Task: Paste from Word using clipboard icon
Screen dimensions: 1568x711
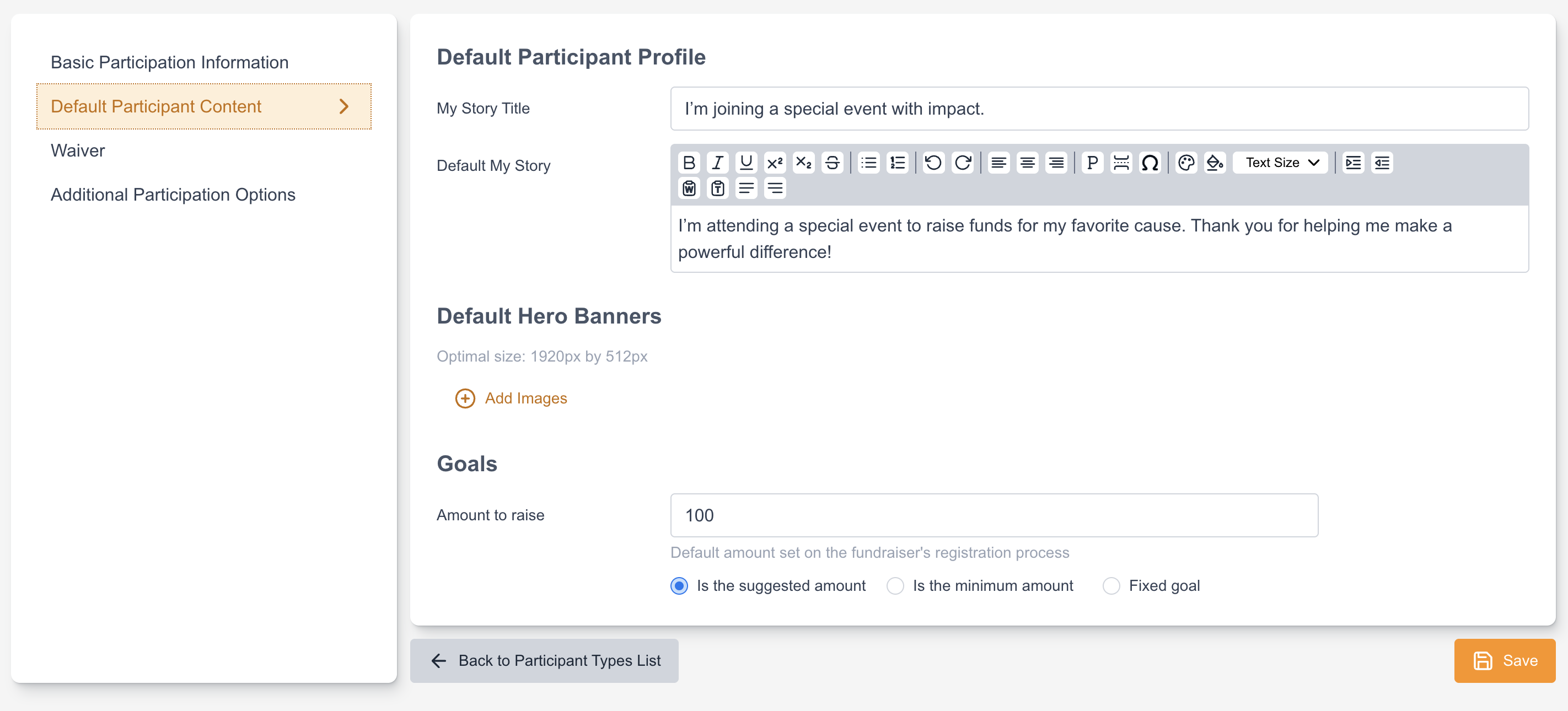Action: pos(689,188)
